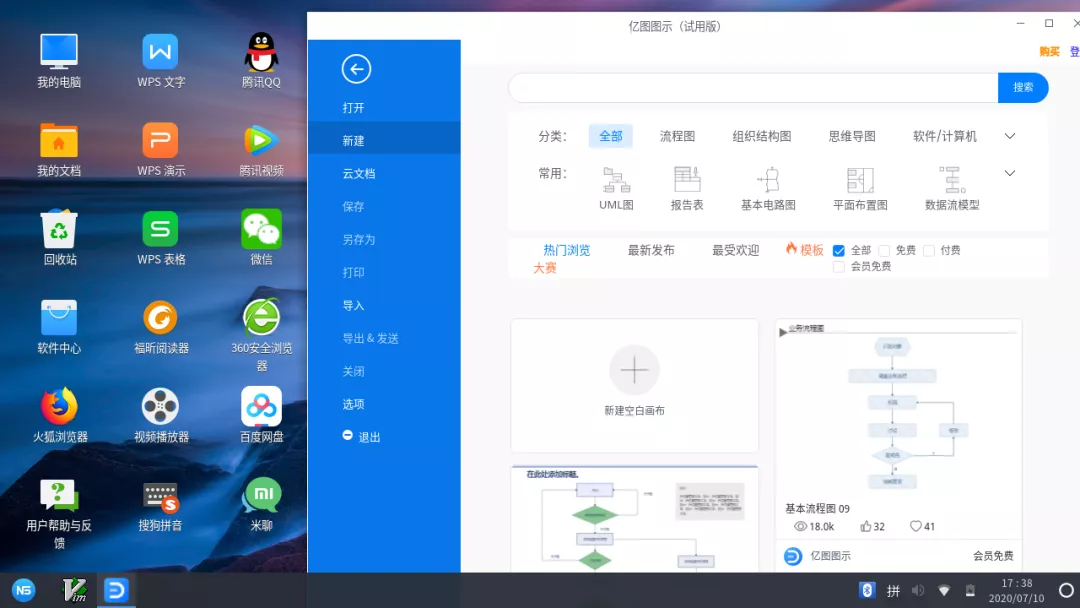Check the 付费 filter checkbox
The height and width of the screenshot is (608, 1080).
tap(928, 251)
